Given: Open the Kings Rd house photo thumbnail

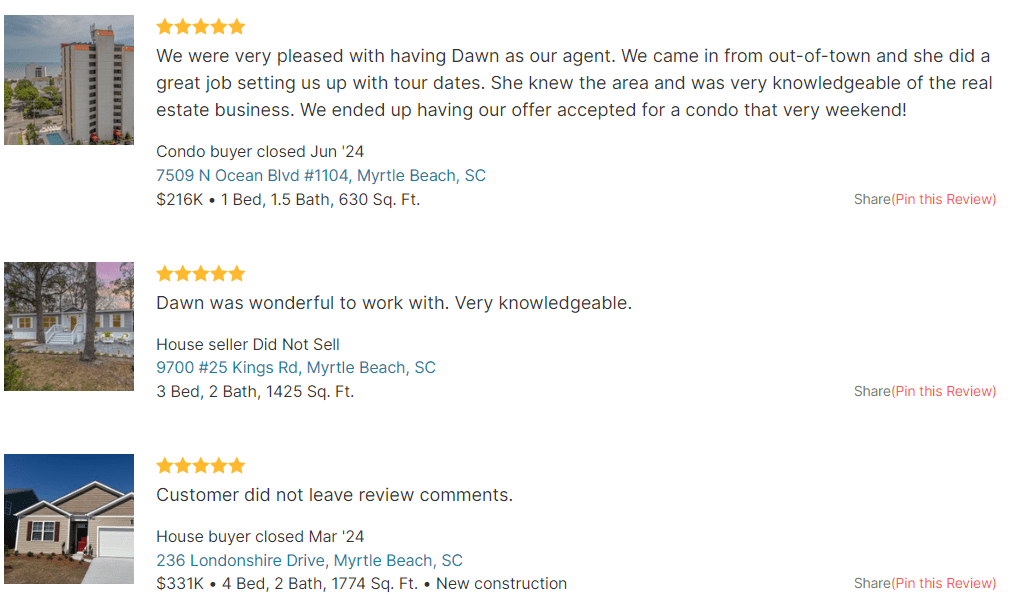Looking at the screenshot, I should point(69,326).
